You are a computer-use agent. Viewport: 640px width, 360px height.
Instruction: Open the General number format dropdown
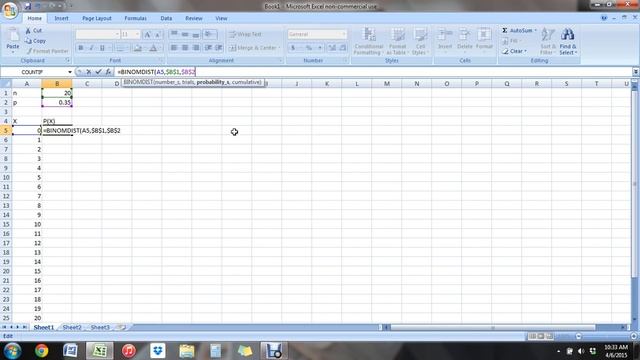coord(344,34)
